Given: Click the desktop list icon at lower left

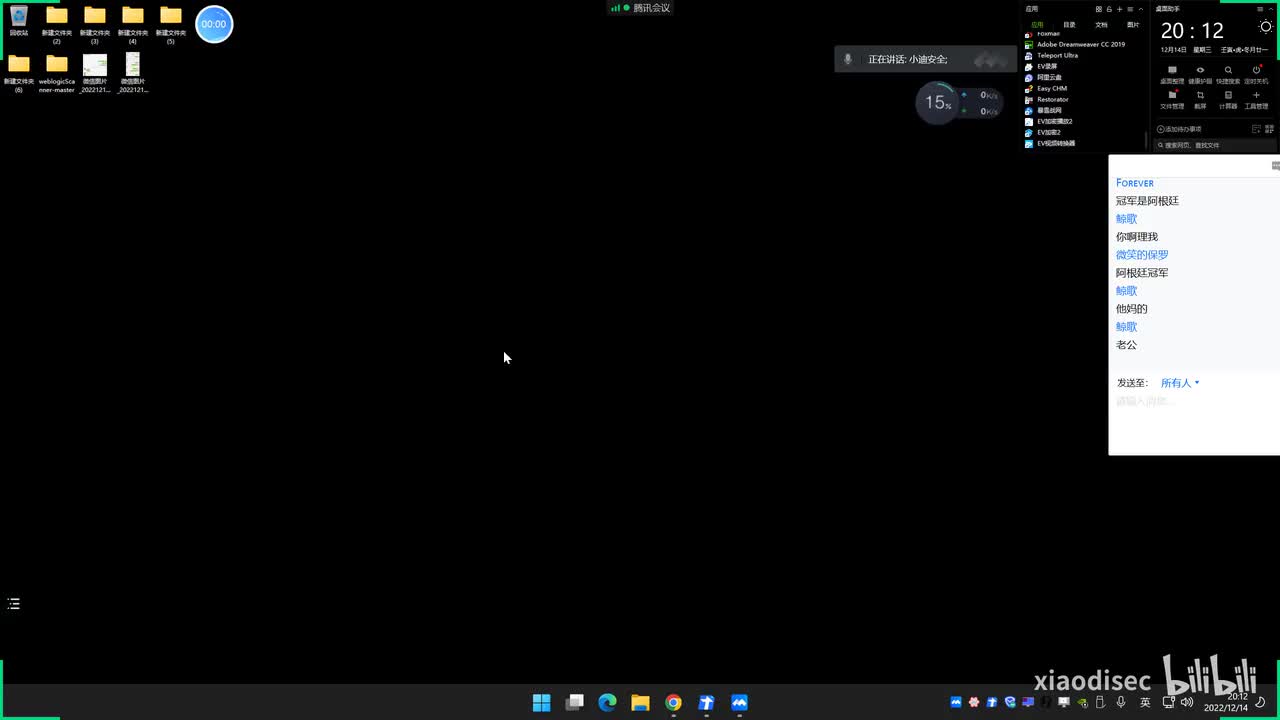Looking at the screenshot, I should tap(14, 604).
